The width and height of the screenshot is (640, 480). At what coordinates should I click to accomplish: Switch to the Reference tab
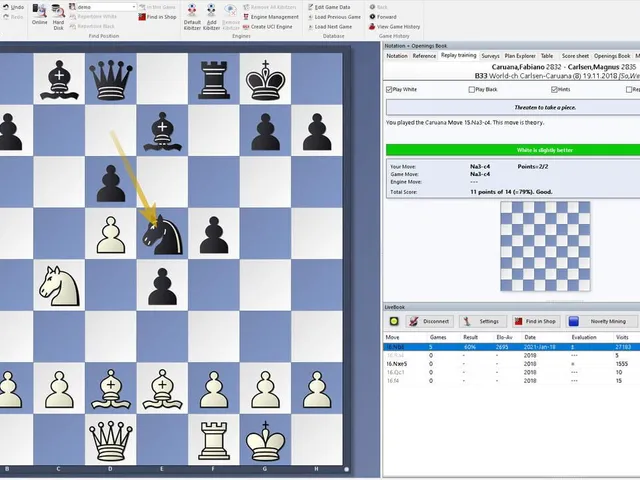click(x=424, y=56)
